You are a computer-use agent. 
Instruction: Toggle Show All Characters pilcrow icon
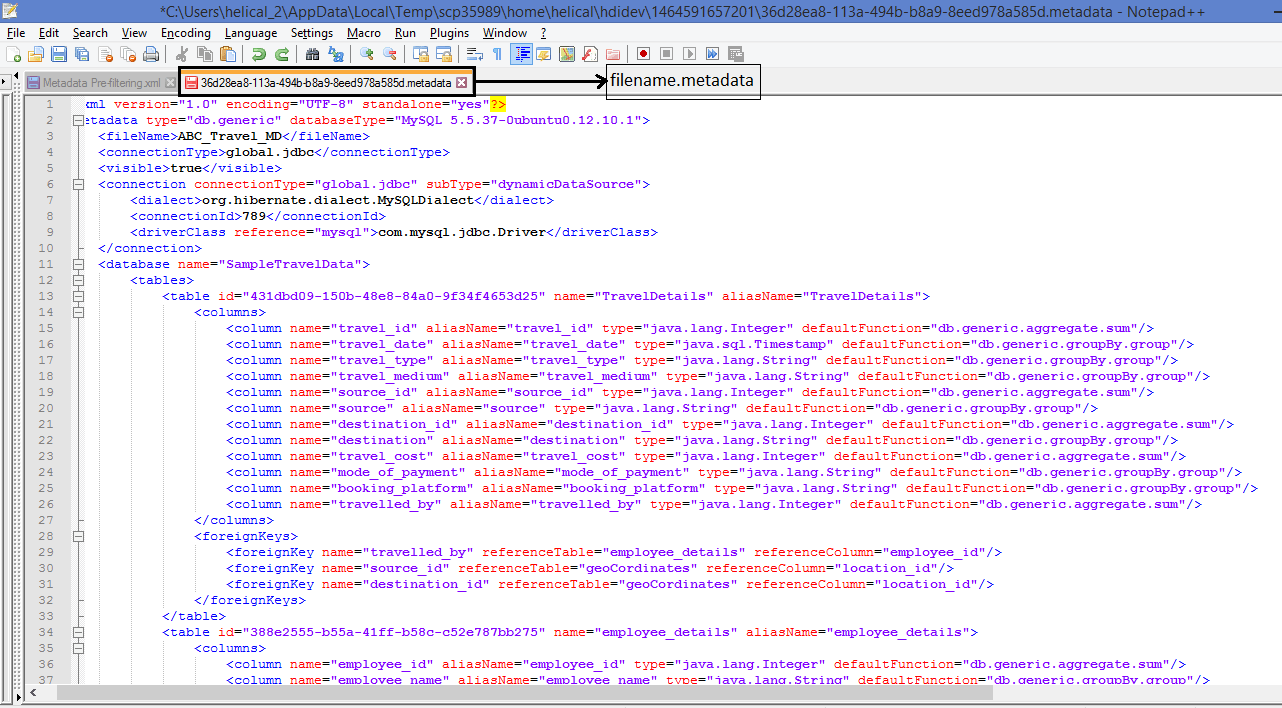[497, 53]
